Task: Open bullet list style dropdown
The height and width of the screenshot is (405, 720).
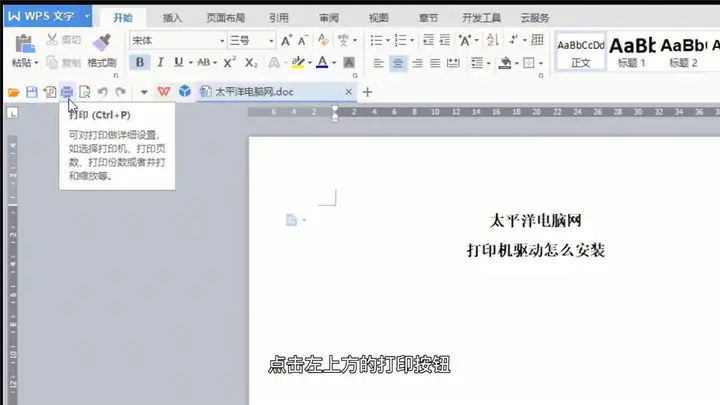Action: [x=388, y=40]
